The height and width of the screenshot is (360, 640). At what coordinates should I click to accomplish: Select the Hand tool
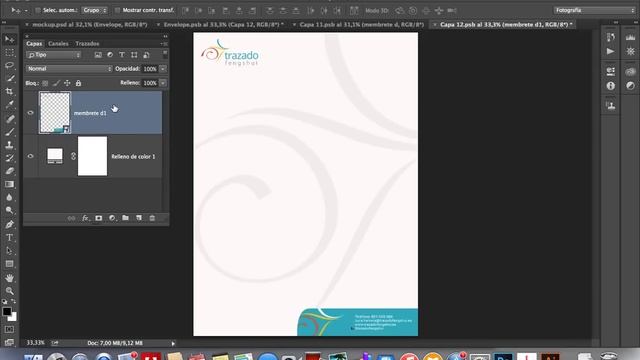[9, 278]
